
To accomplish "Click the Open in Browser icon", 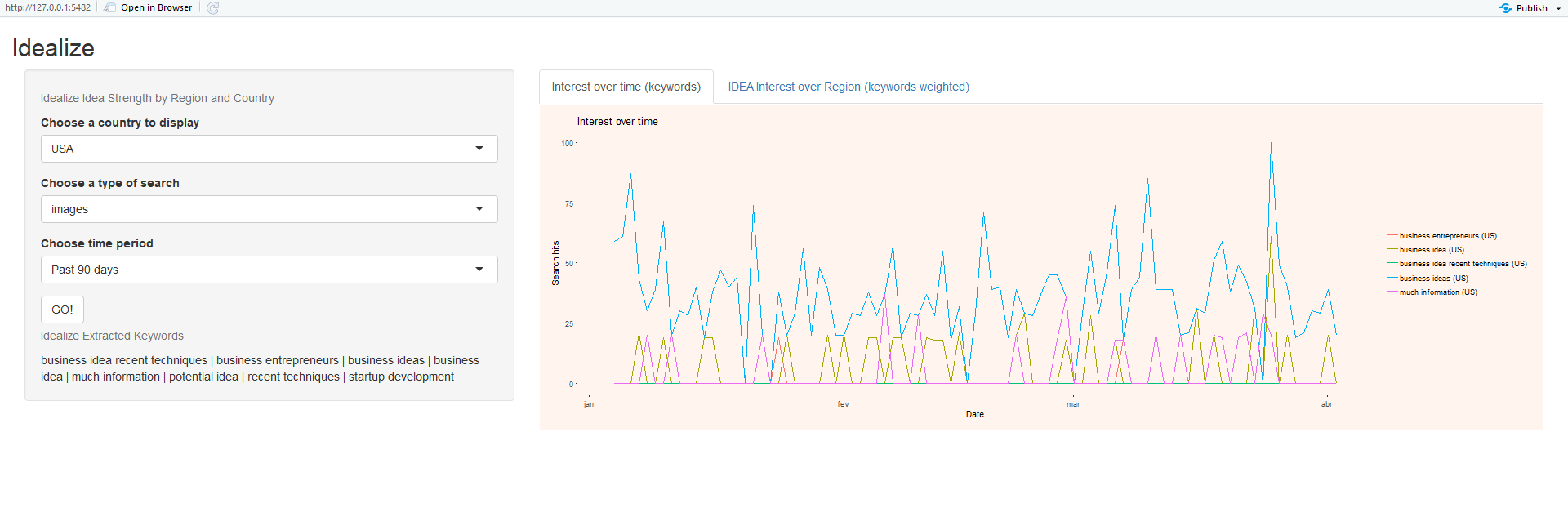I will click(x=110, y=8).
